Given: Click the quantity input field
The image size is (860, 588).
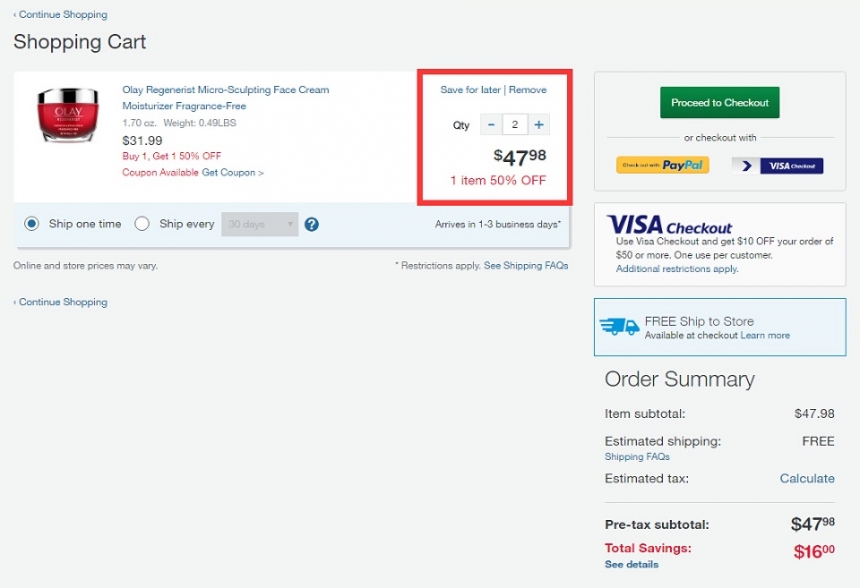Looking at the screenshot, I should coord(515,125).
